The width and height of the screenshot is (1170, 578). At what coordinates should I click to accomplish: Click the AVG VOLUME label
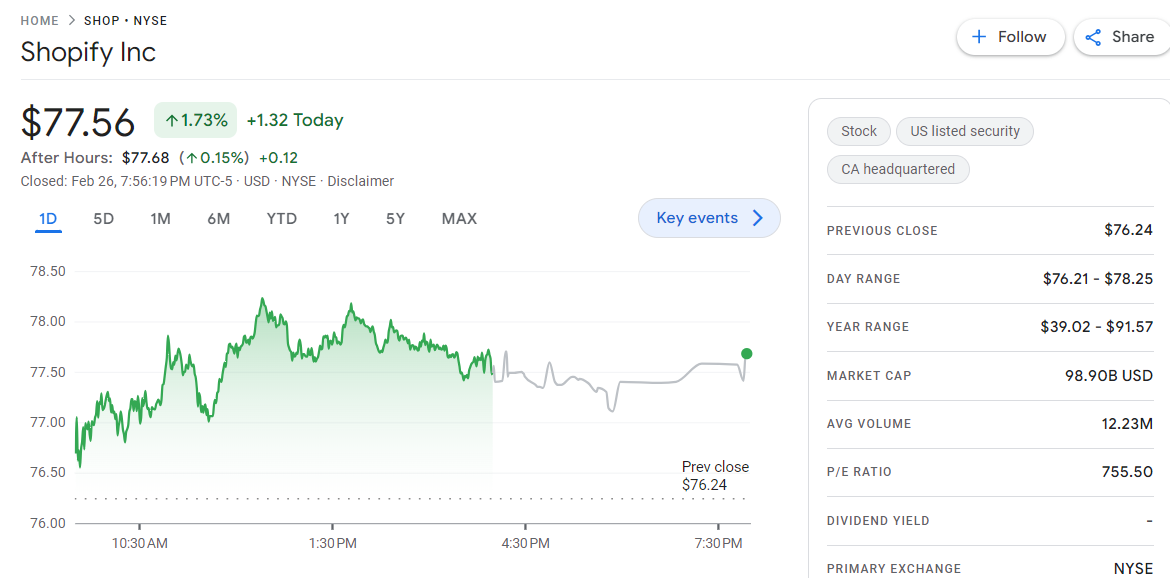(869, 424)
